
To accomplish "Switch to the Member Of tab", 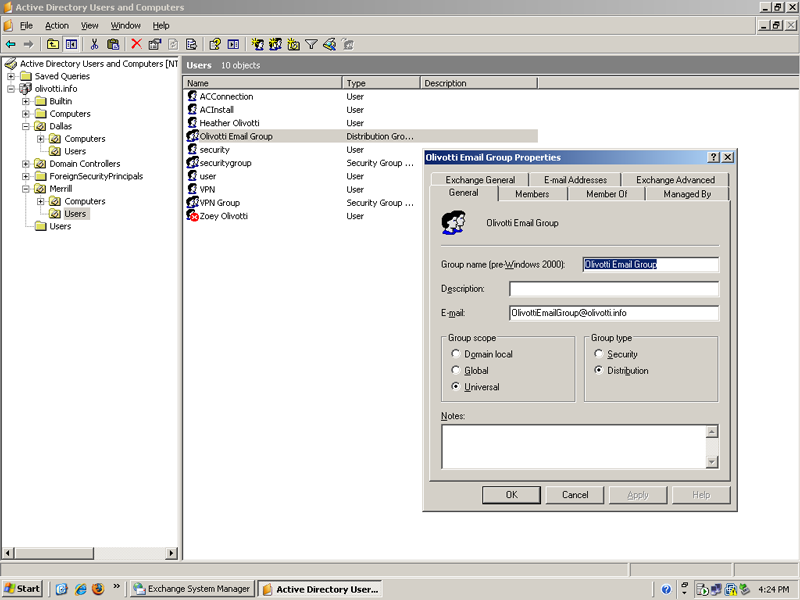I will point(607,194).
